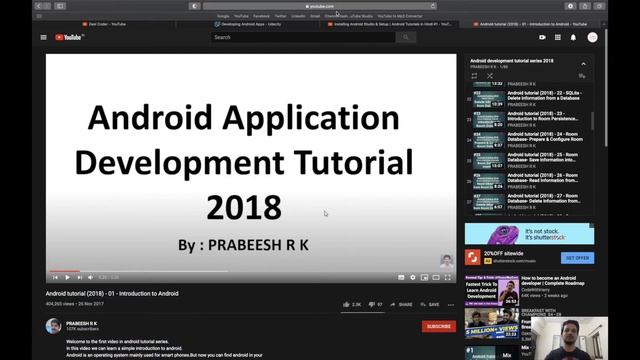Screen dimensions: 640x360
Task: Open the YouTube hamburger guide menu
Action: click(x=43, y=37)
